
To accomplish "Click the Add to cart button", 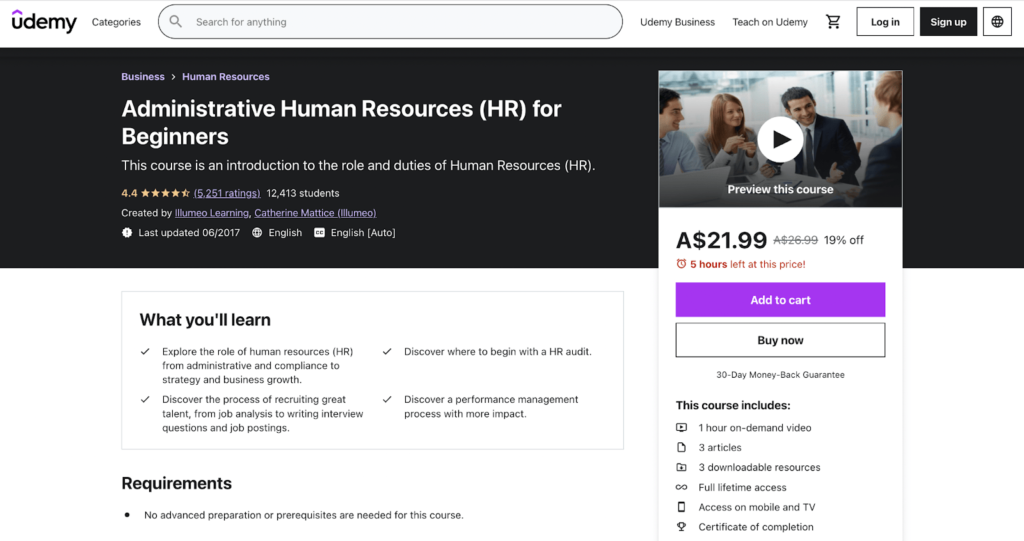I will coord(780,300).
